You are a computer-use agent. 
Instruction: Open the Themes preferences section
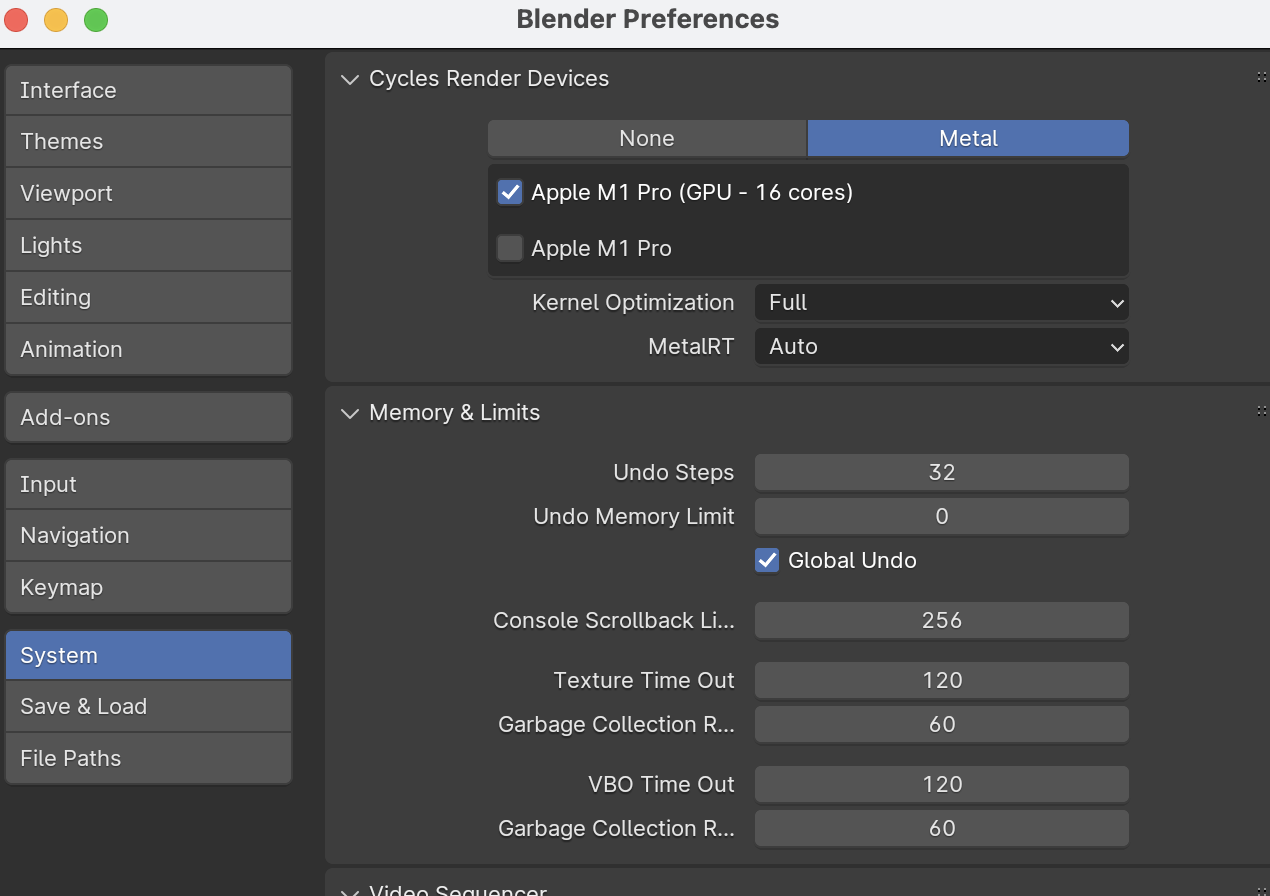(x=148, y=142)
